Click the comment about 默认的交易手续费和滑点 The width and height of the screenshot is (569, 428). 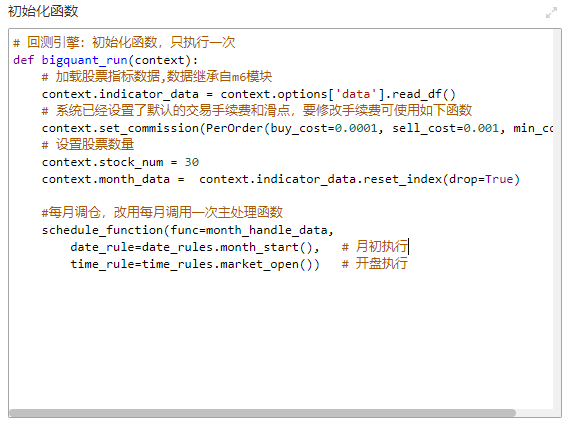(x=257, y=110)
